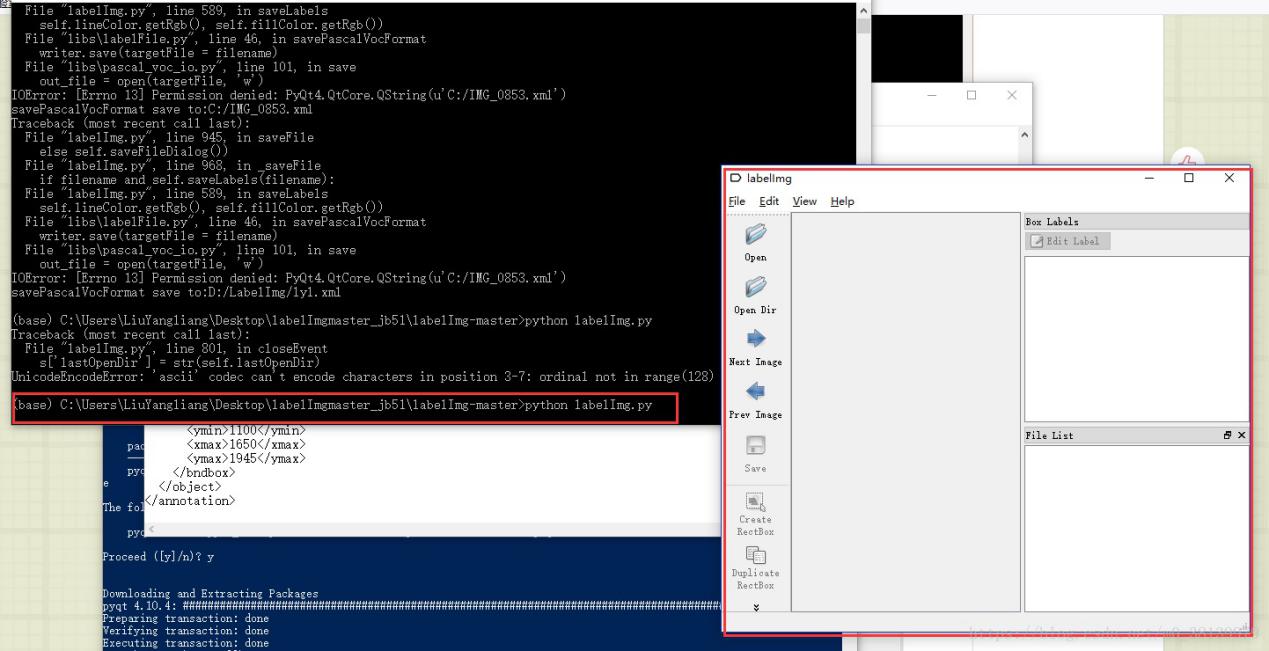Click the console window's scroll up arrow
Image resolution: width=1269 pixels, height=651 pixels.
pos(864,9)
